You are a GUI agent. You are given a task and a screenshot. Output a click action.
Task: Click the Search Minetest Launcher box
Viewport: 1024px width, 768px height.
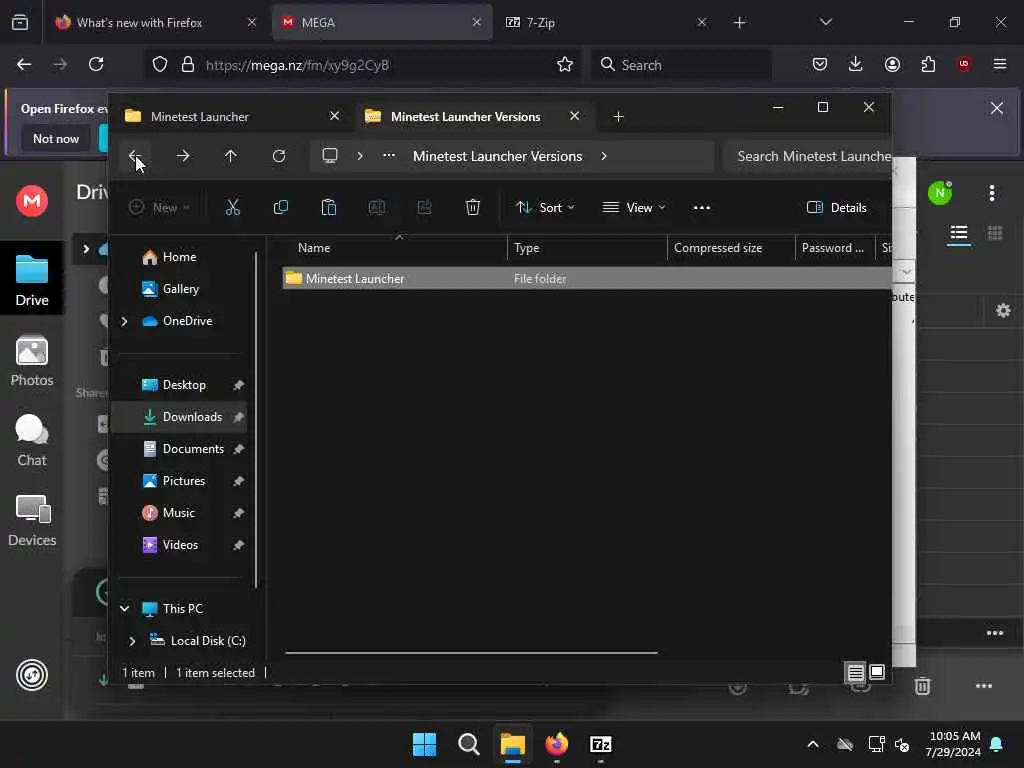[808, 156]
